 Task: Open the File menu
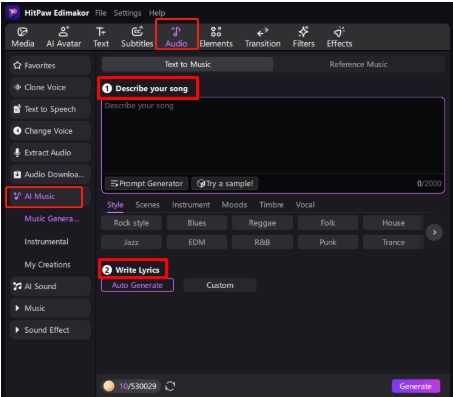point(101,13)
